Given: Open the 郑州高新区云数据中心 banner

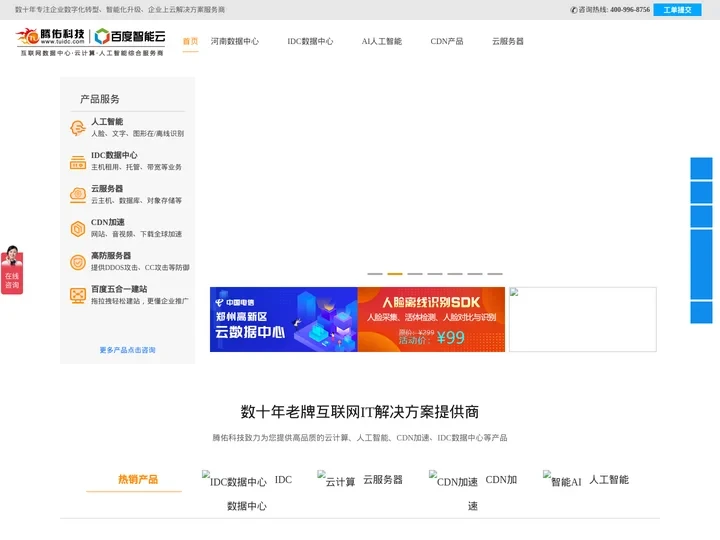Looking at the screenshot, I should [x=284, y=320].
